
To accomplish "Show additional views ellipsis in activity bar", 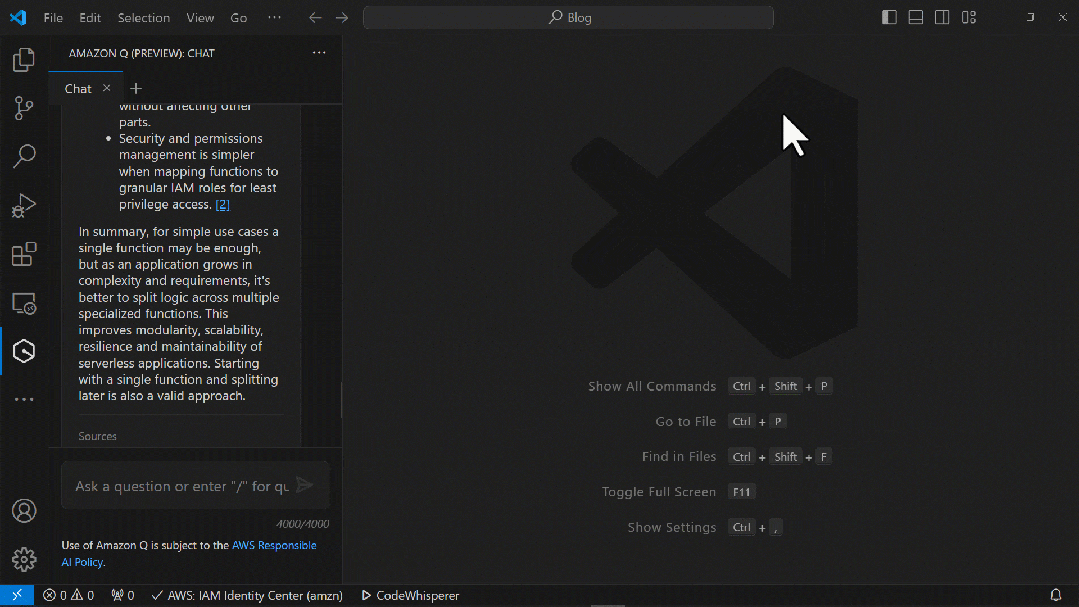I will click(23, 399).
